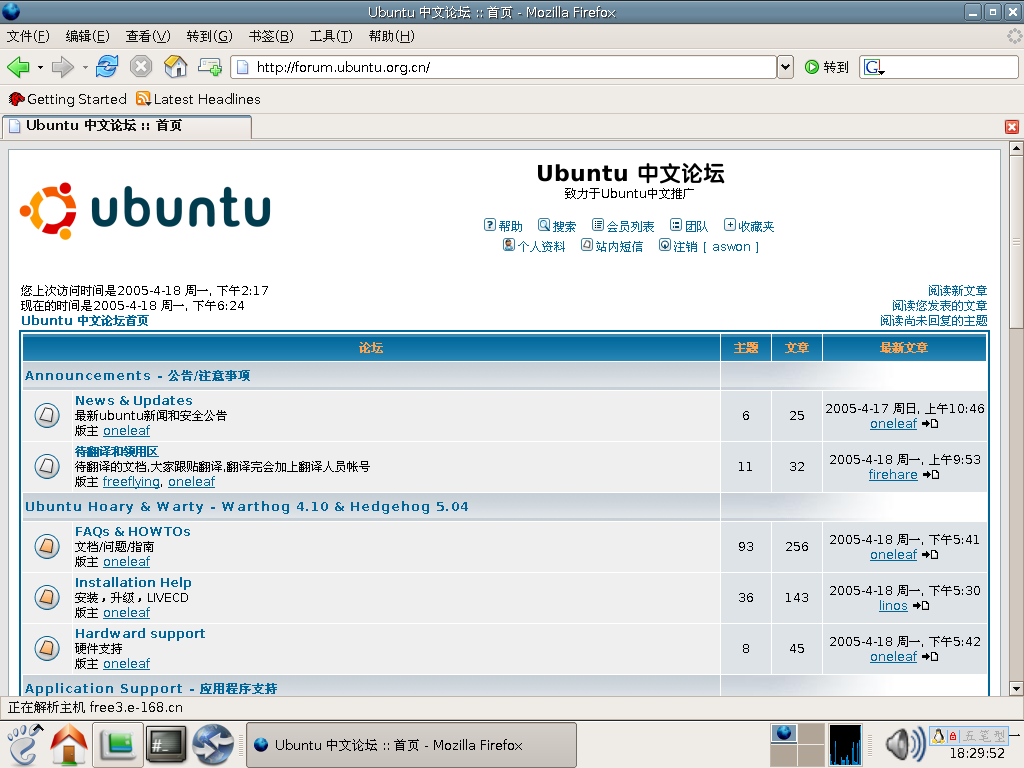Open the 编辑(E) menu
Image resolution: width=1024 pixels, height=768 pixels.
click(x=88, y=36)
